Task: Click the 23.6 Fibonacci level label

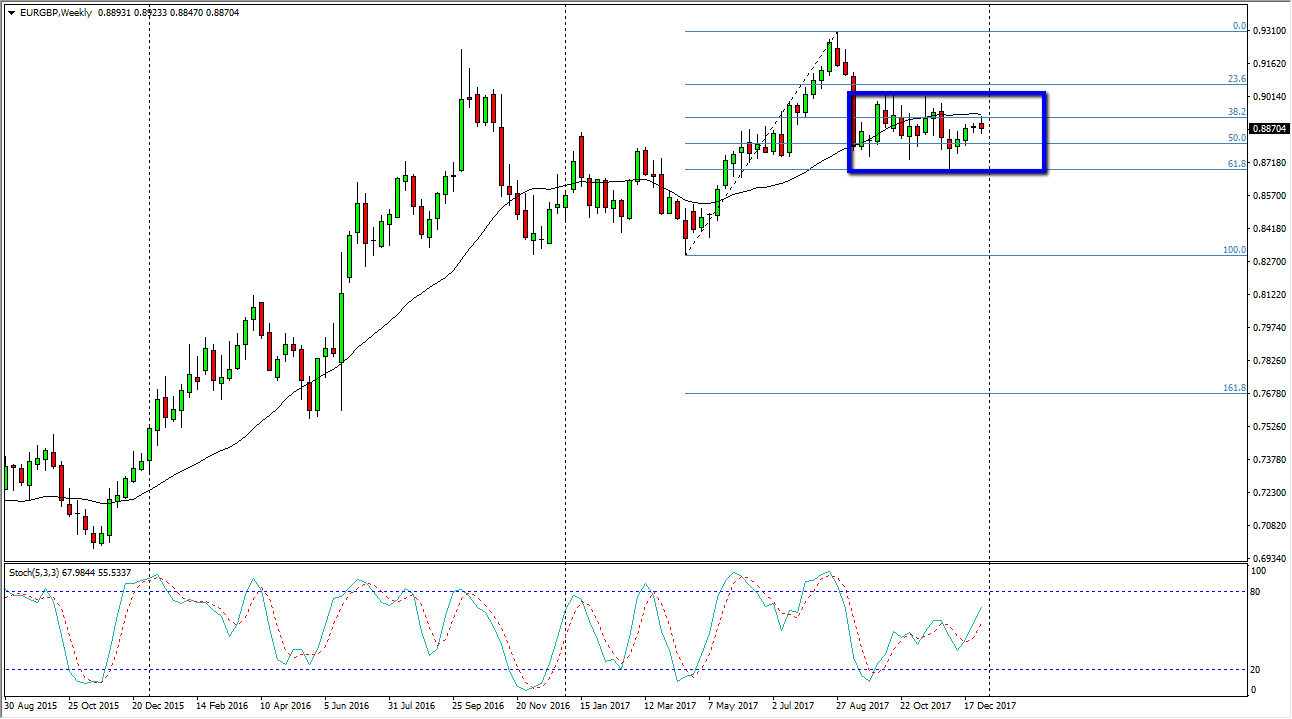Action: [1236, 79]
